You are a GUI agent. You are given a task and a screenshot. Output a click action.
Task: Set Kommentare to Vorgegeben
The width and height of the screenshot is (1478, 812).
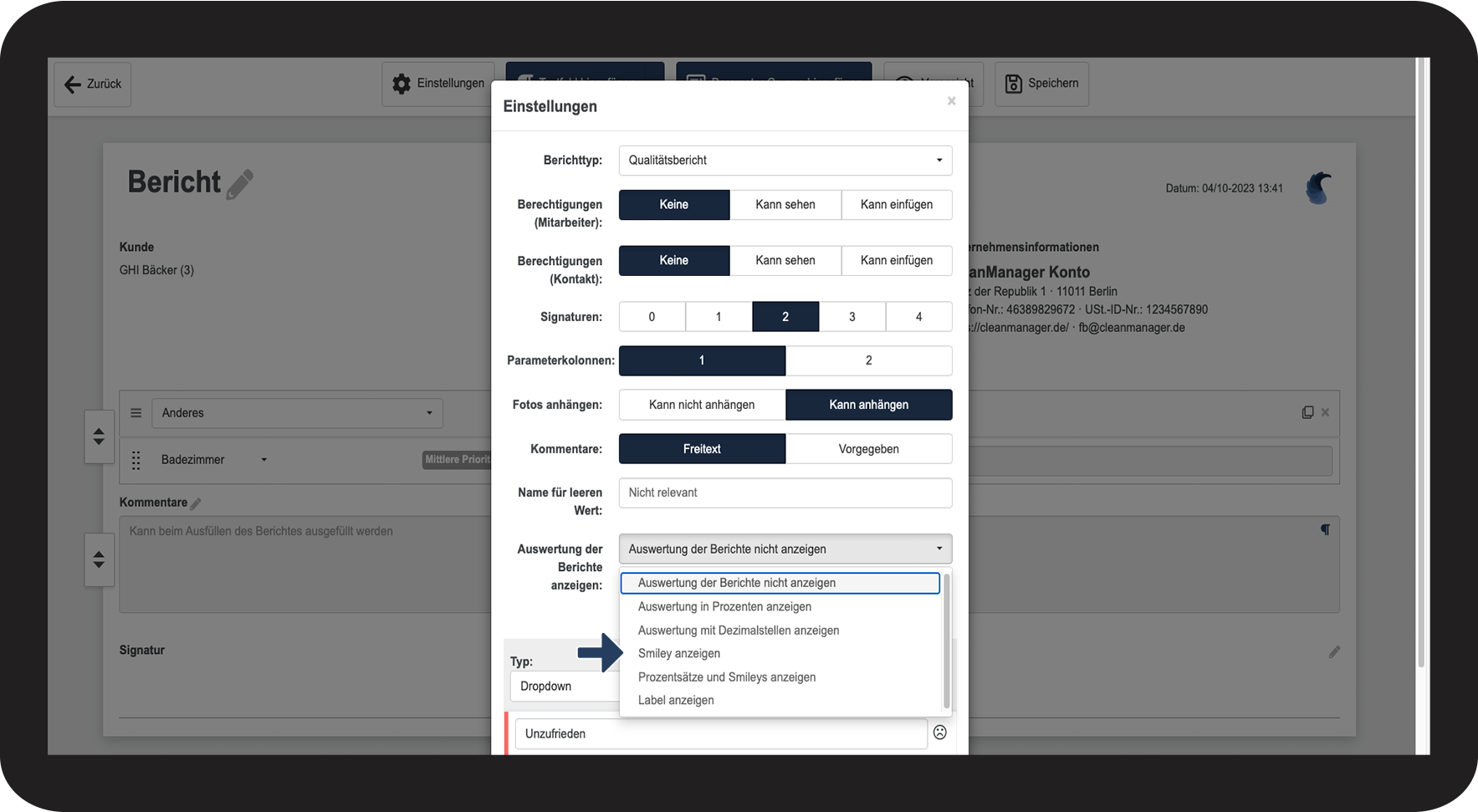[x=869, y=449]
